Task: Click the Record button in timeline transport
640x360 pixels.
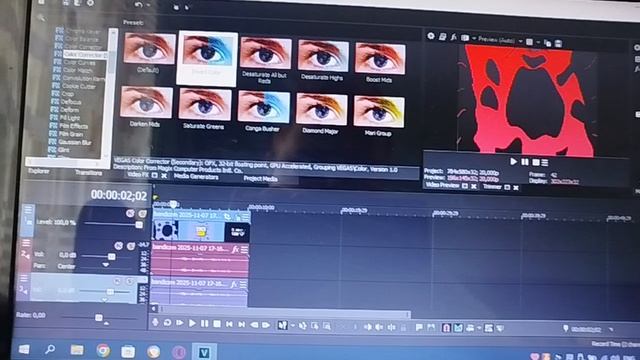Action: point(155,322)
